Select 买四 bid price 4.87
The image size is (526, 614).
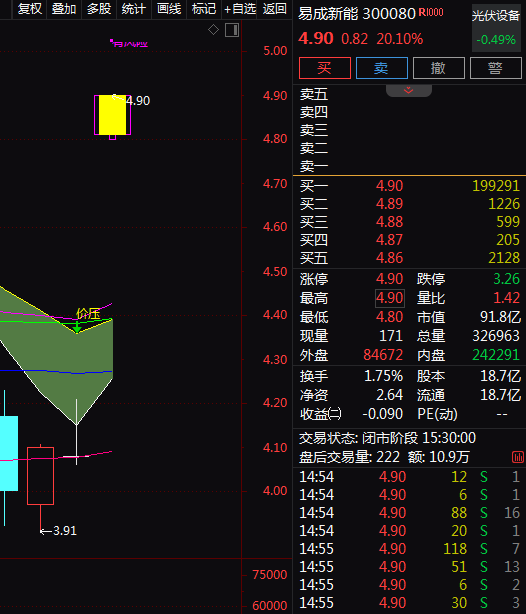[x=389, y=240]
